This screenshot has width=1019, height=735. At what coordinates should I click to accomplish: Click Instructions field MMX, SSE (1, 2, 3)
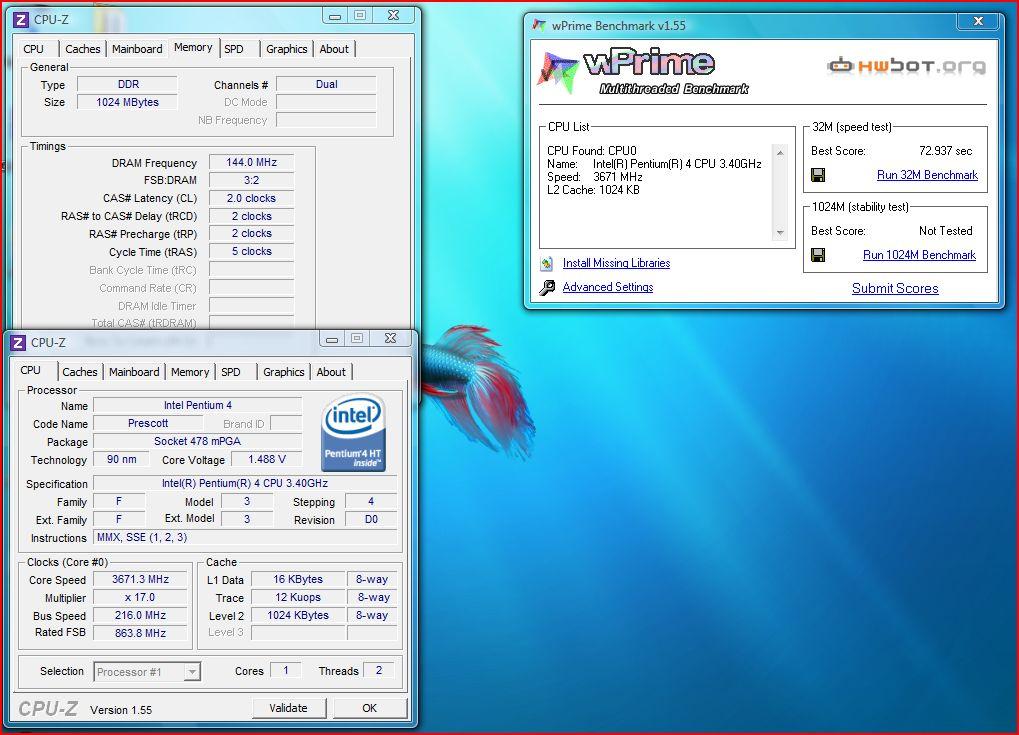(x=246, y=537)
